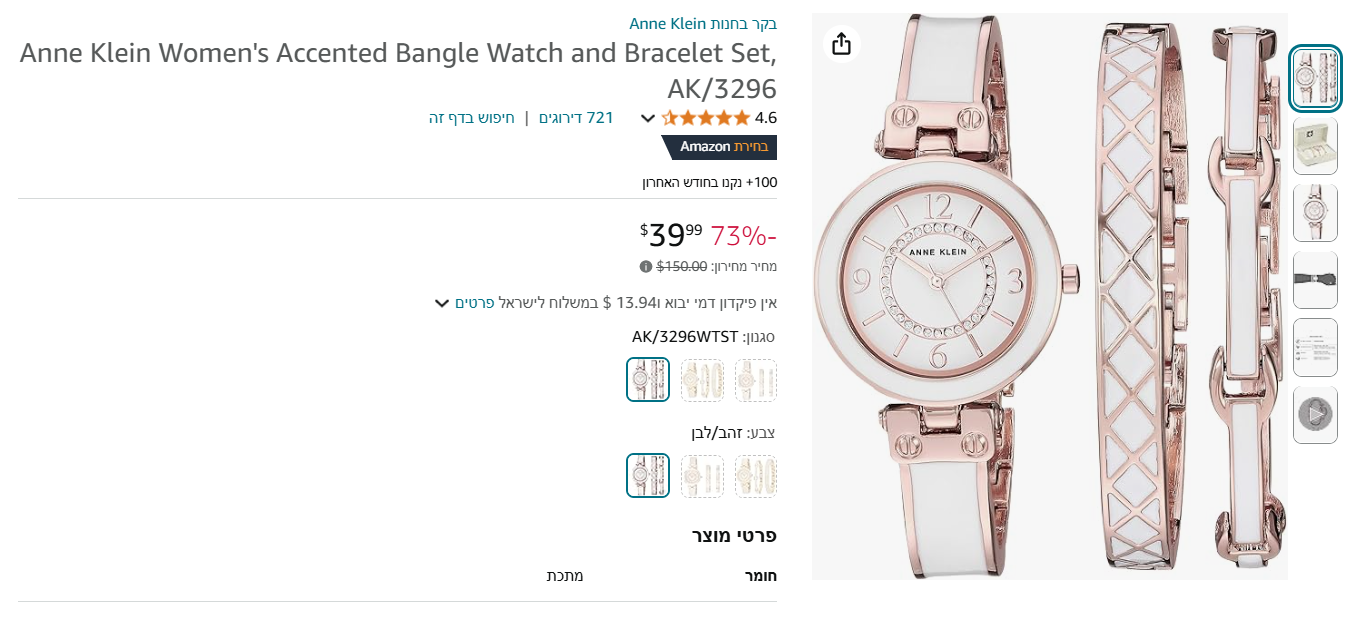Click the info icon beside list price
The height and width of the screenshot is (623, 1351).
tap(646, 266)
